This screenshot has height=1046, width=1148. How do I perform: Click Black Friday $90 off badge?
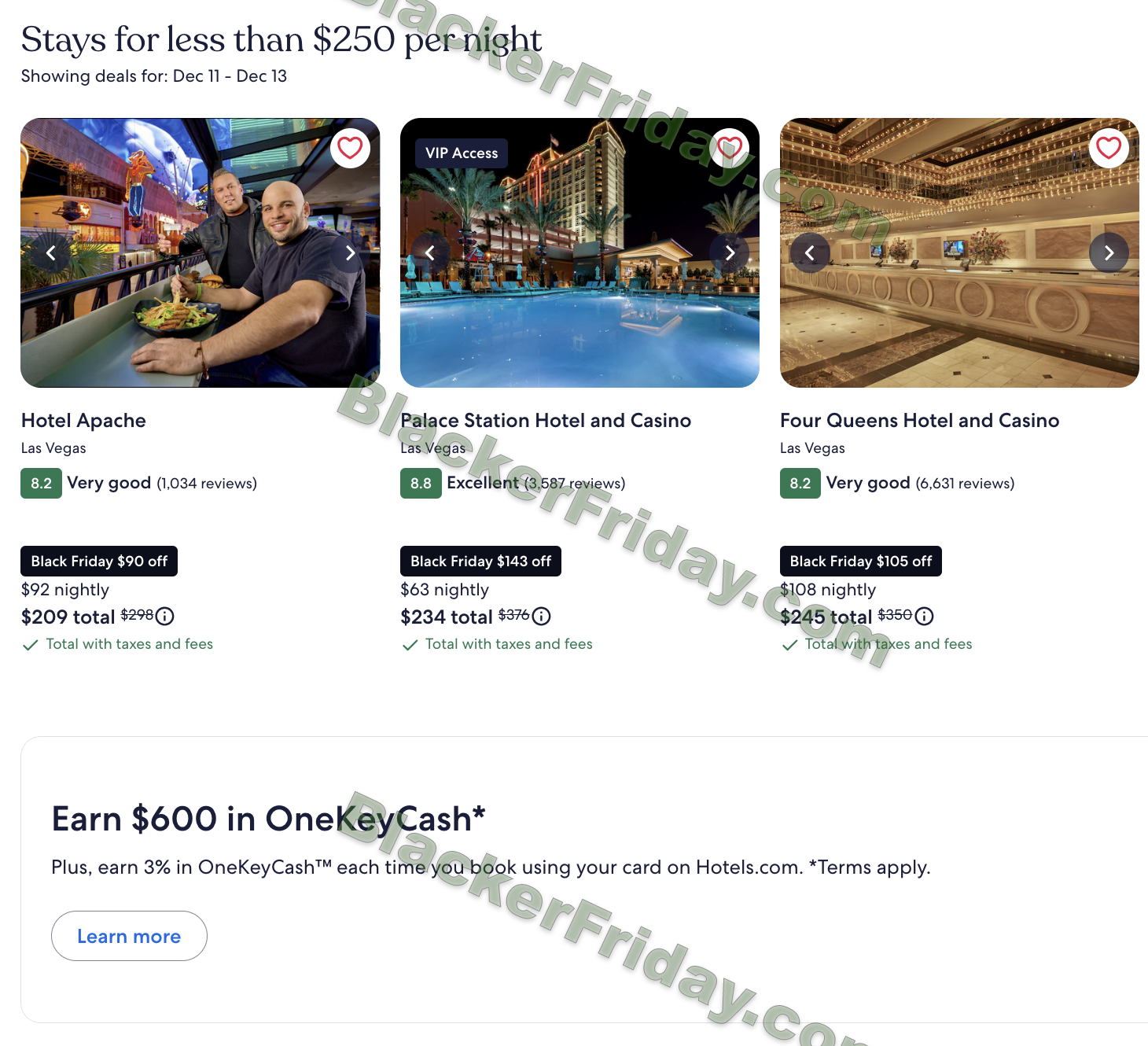pyautogui.click(x=99, y=562)
